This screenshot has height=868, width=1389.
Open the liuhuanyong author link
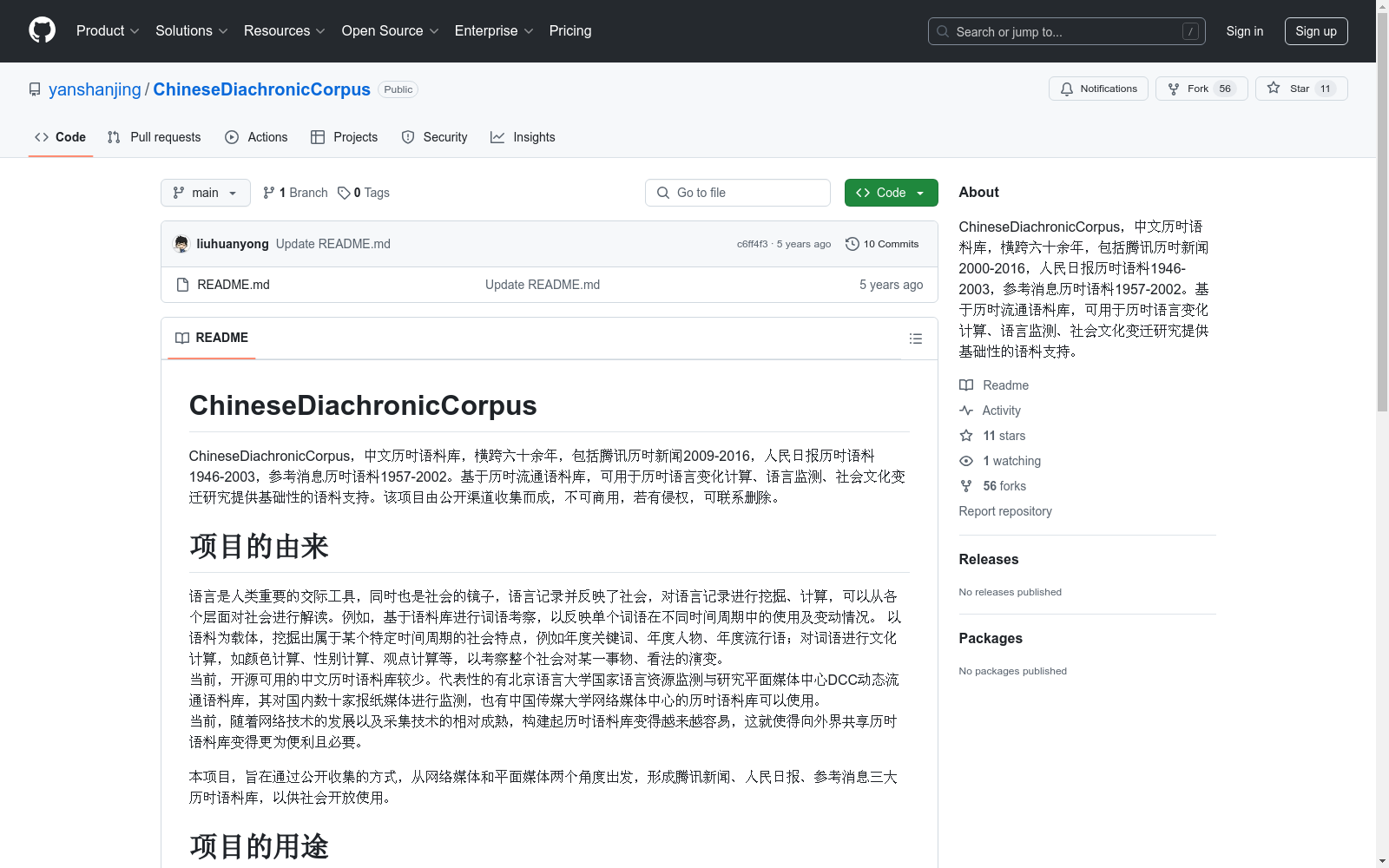tap(233, 244)
